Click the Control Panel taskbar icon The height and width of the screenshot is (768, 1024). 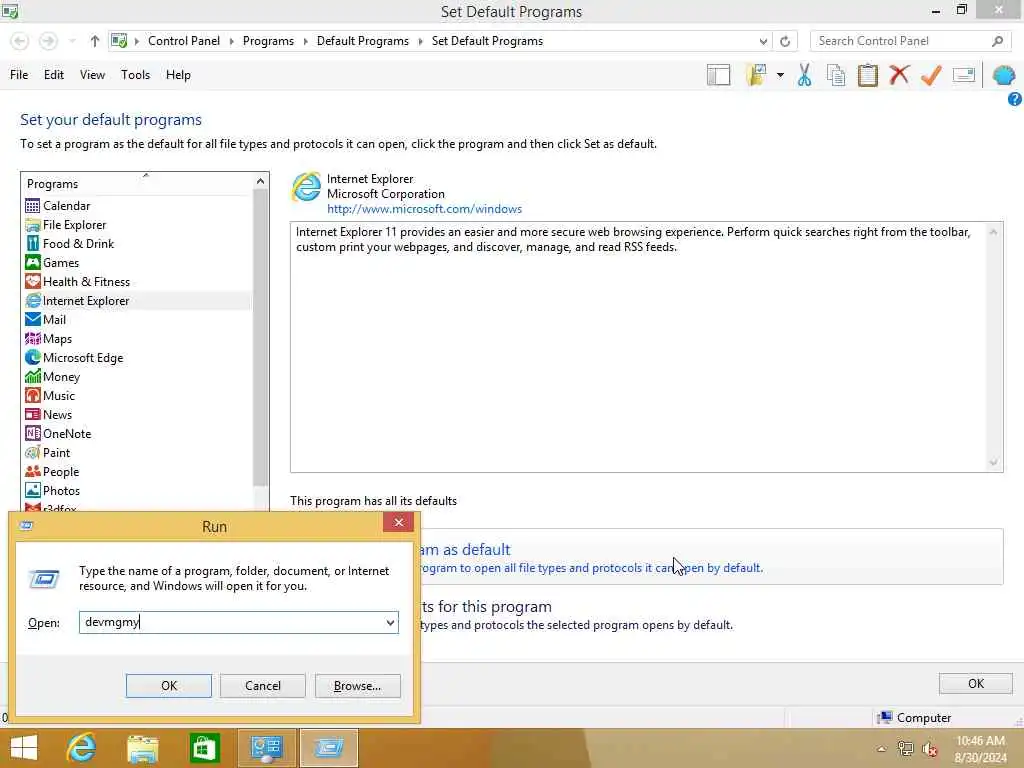tap(266, 748)
